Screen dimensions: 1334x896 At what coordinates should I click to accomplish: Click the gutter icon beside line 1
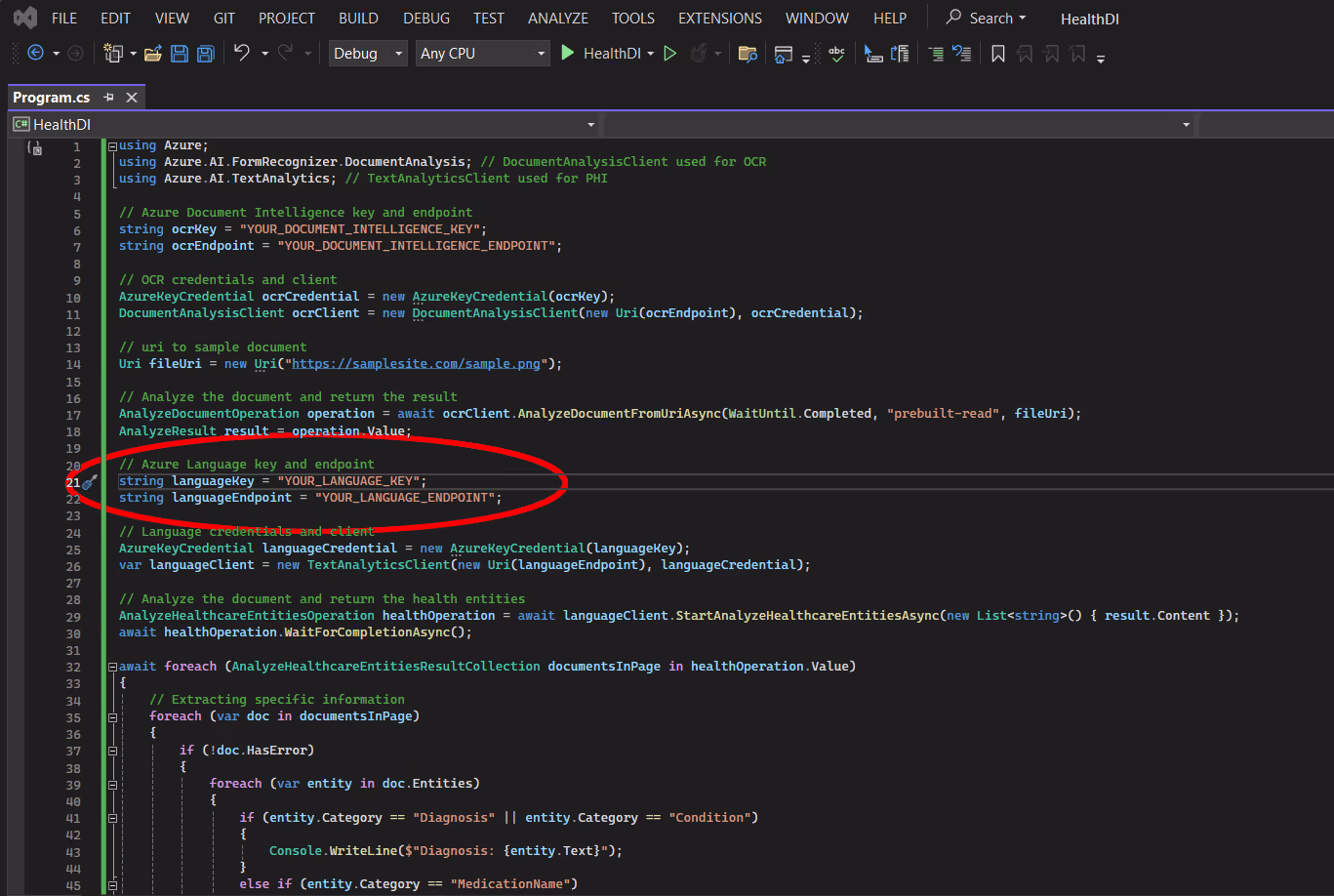(35, 147)
